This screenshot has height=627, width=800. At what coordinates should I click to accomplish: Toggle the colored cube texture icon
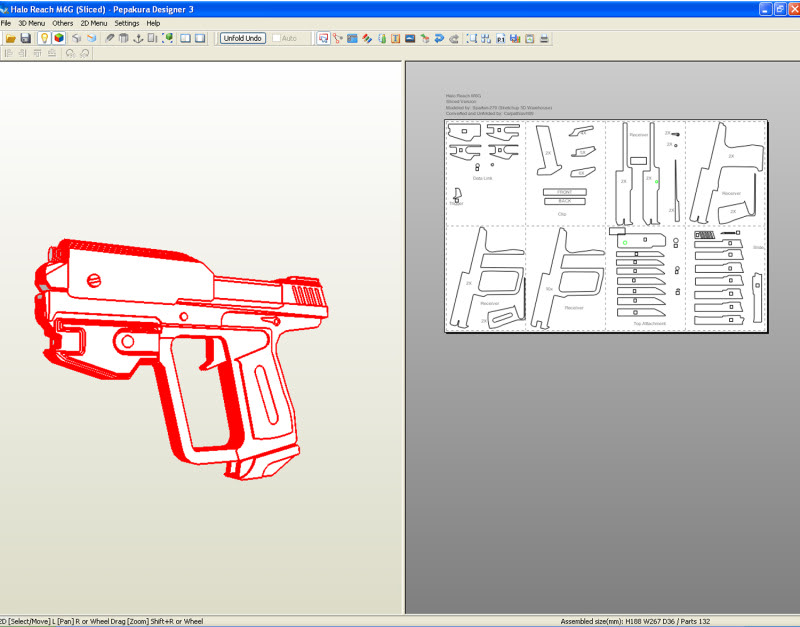(59, 38)
